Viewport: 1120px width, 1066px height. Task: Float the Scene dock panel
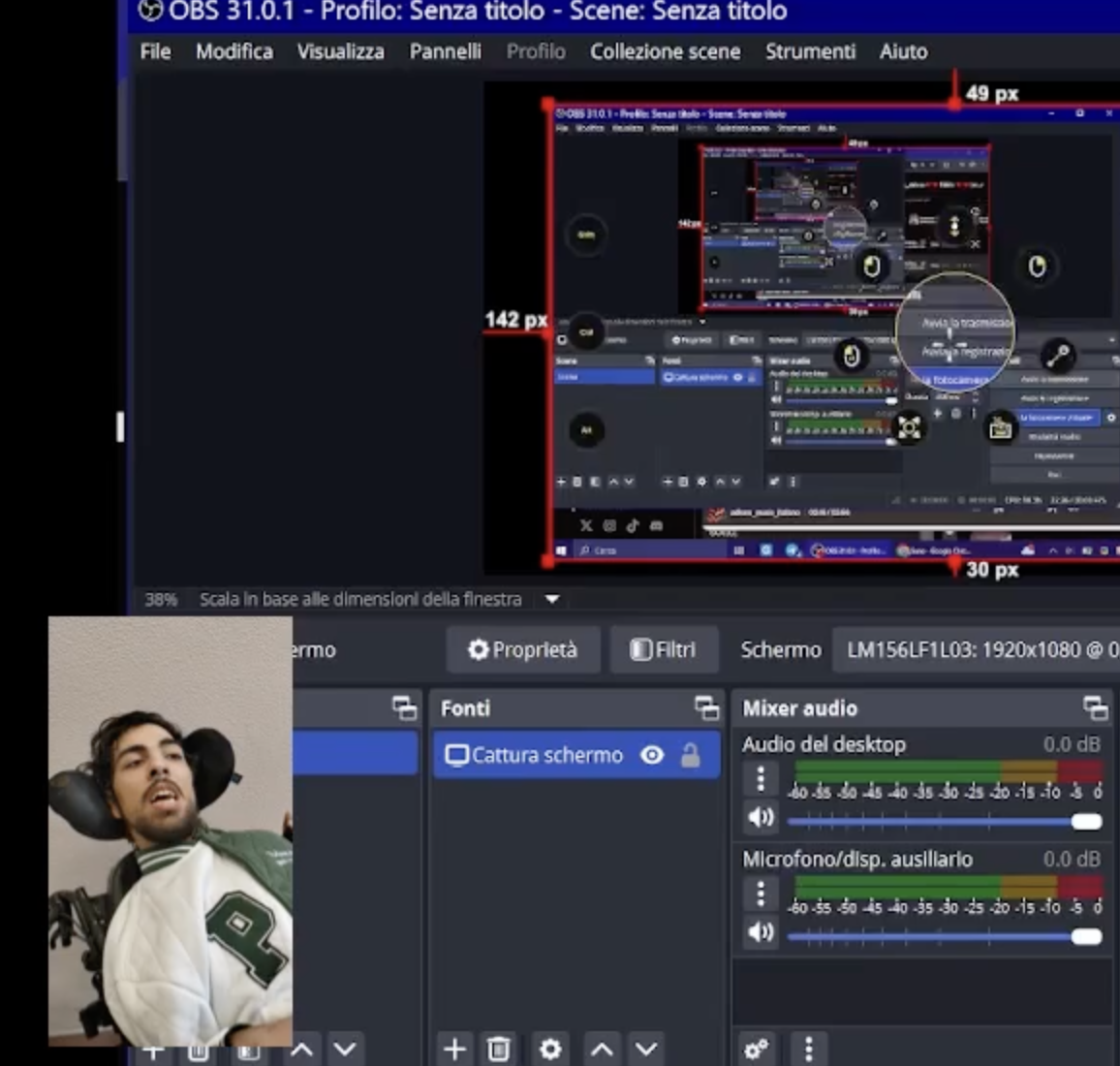404,708
